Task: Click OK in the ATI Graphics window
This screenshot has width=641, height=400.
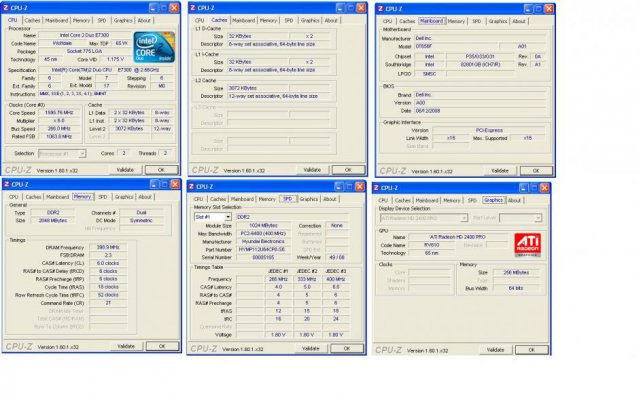Action: (531, 350)
